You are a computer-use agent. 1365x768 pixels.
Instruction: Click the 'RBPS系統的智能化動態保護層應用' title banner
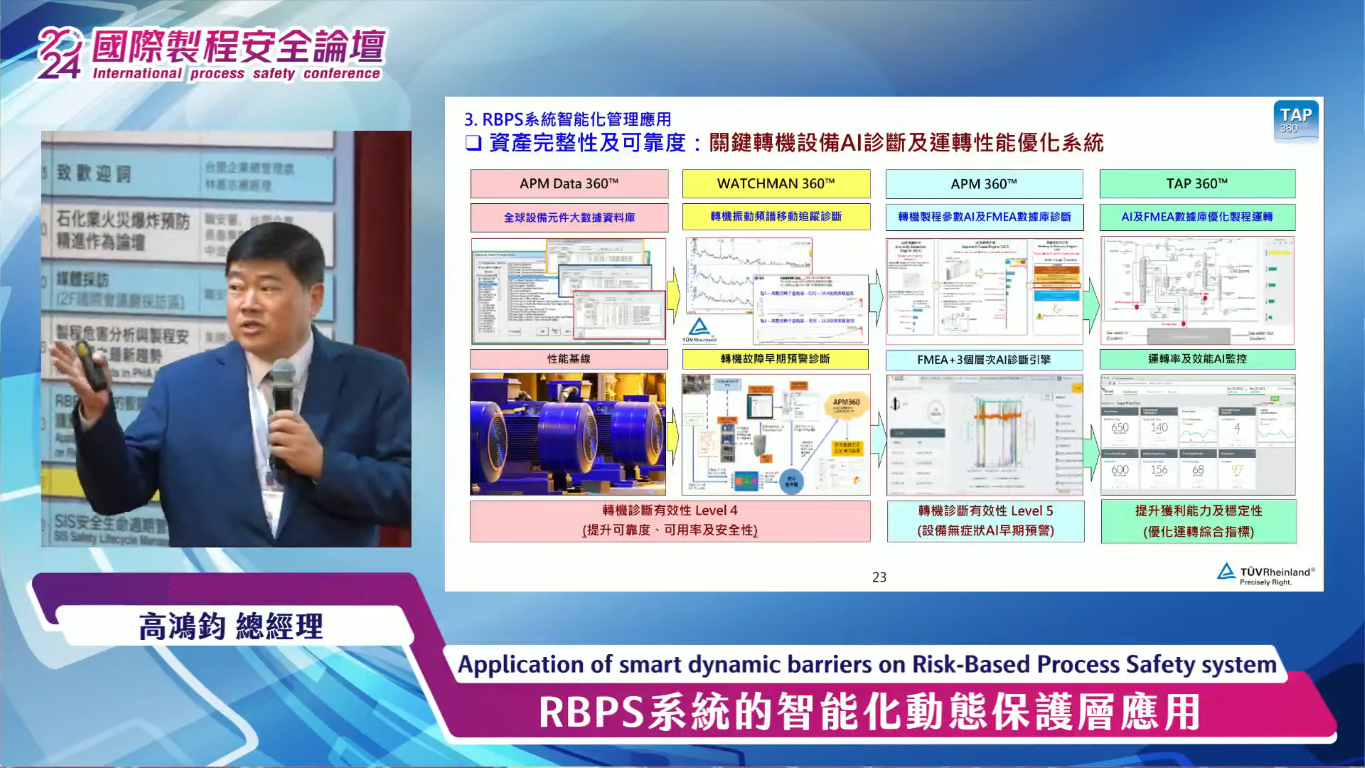point(869,712)
